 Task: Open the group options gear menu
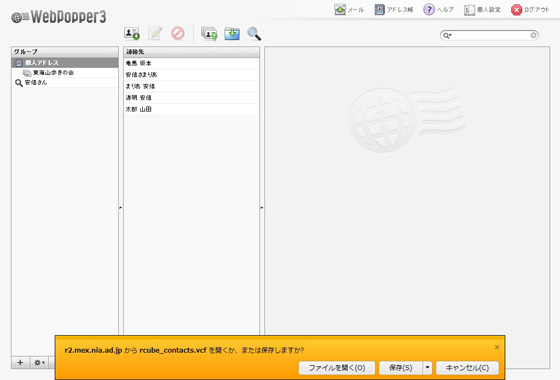[39, 362]
